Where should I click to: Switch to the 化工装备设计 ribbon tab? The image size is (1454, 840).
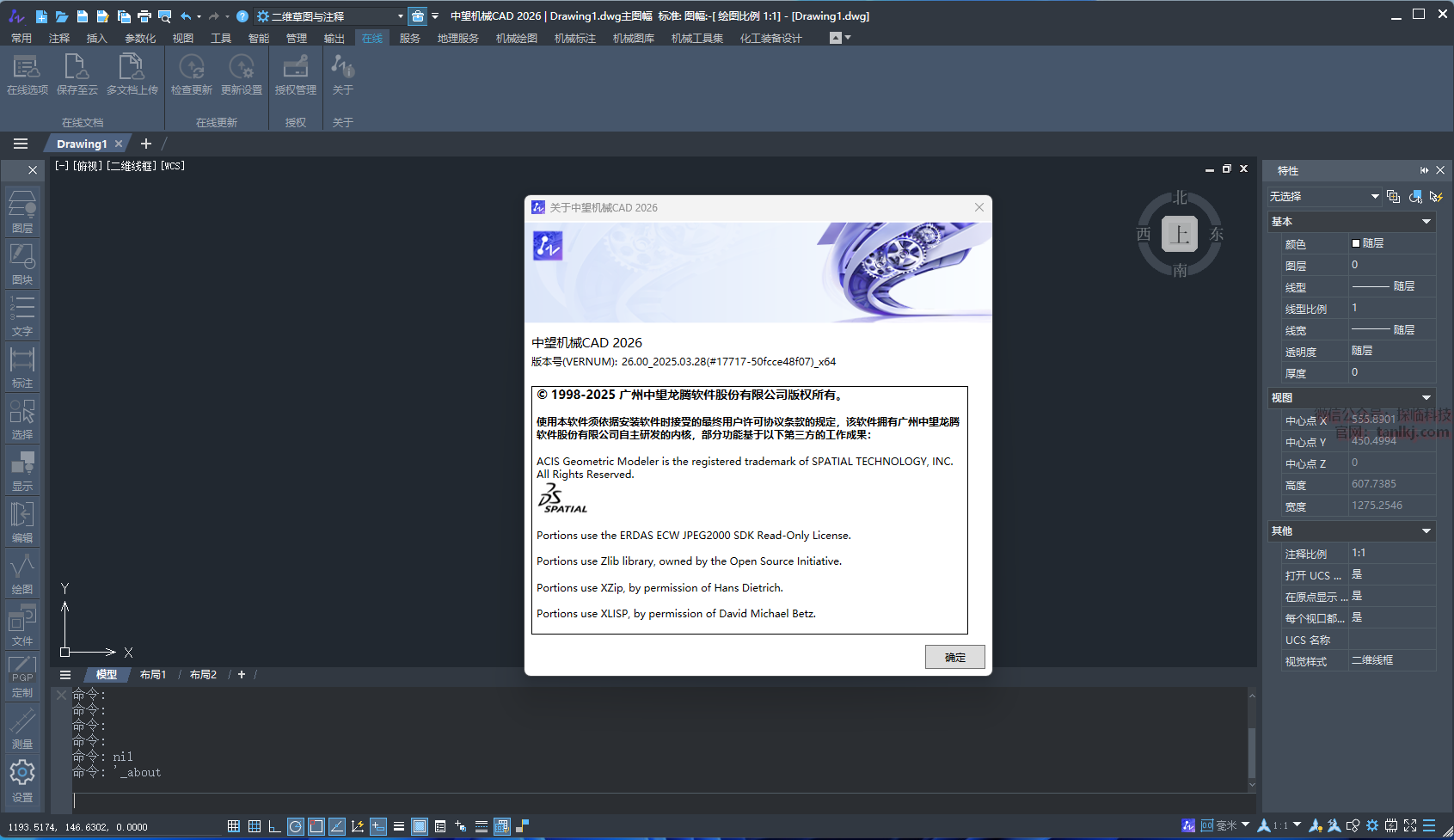[x=771, y=38]
